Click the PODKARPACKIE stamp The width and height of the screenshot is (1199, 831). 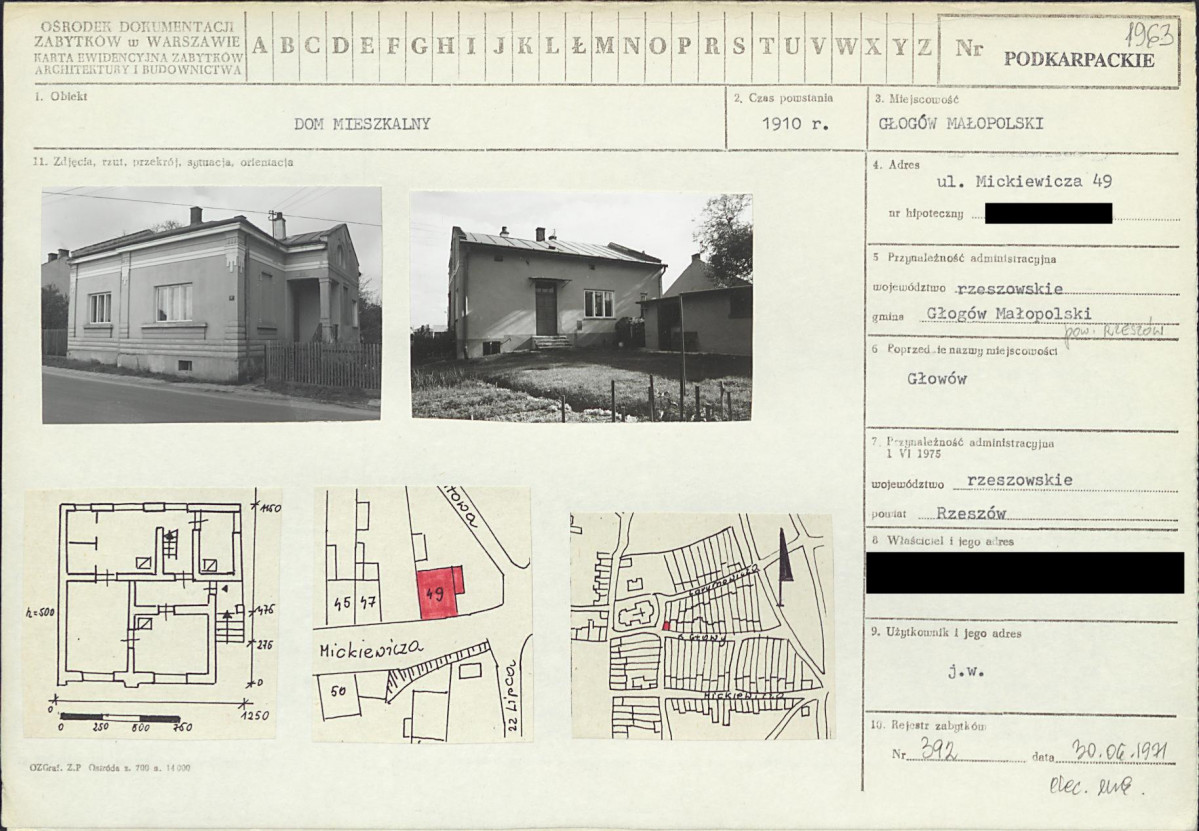coord(1079,60)
